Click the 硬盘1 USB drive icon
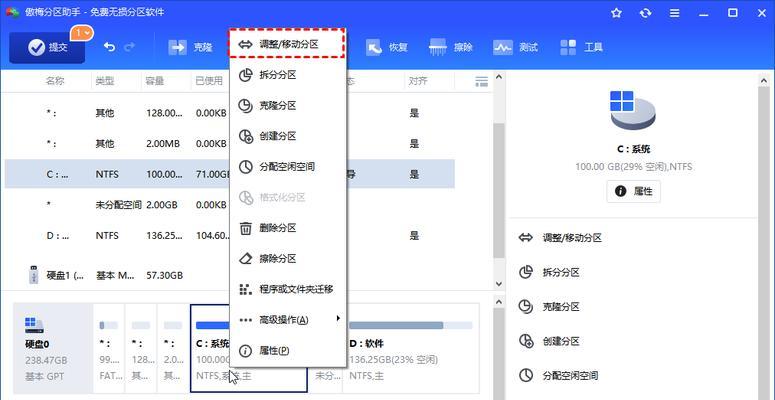The height and width of the screenshot is (400, 775). 33,275
